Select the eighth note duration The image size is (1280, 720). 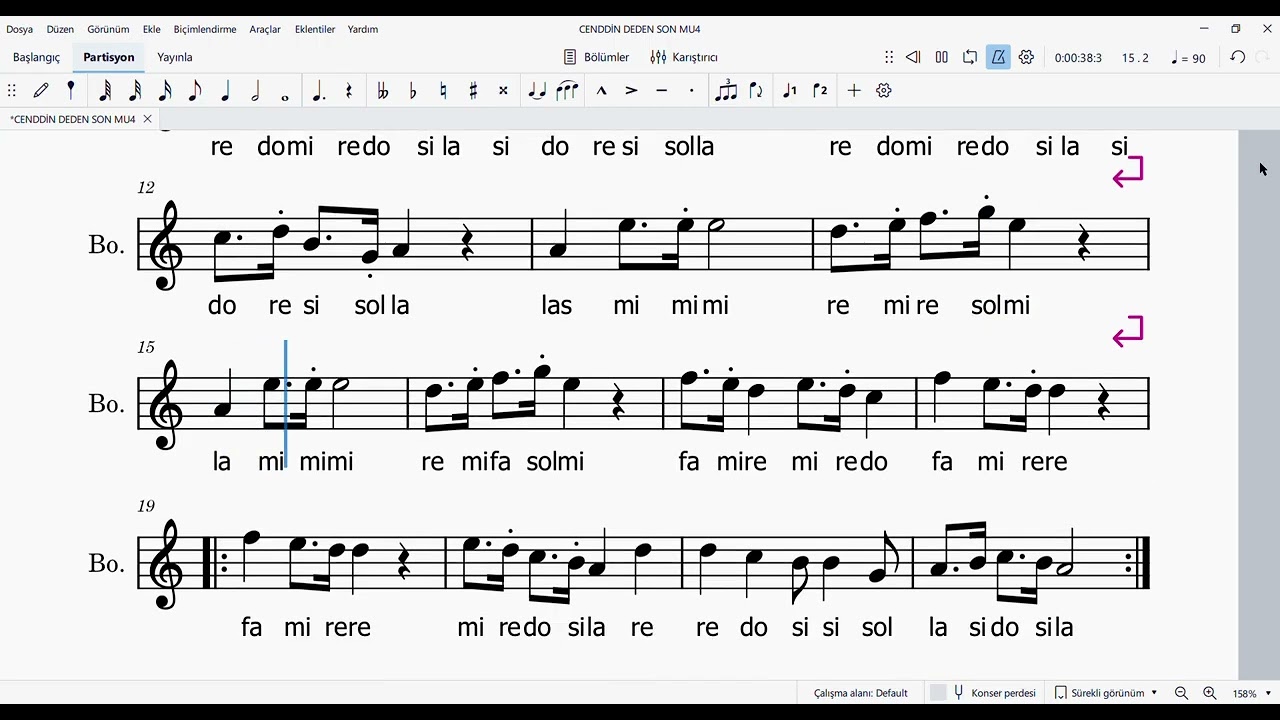195,90
